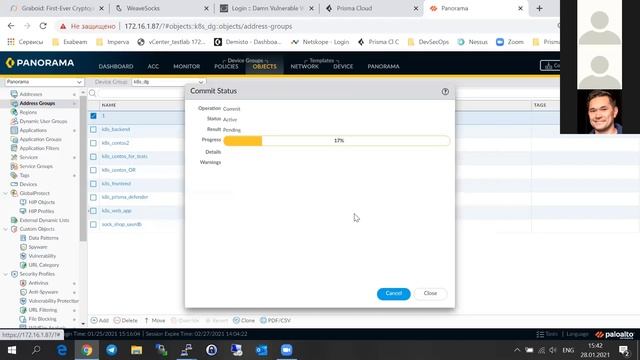The width and height of the screenshot is (640, 360).
Task: Click Delete in the bottom toolbar
Action: pyautogui.click(x=126, y=320)
